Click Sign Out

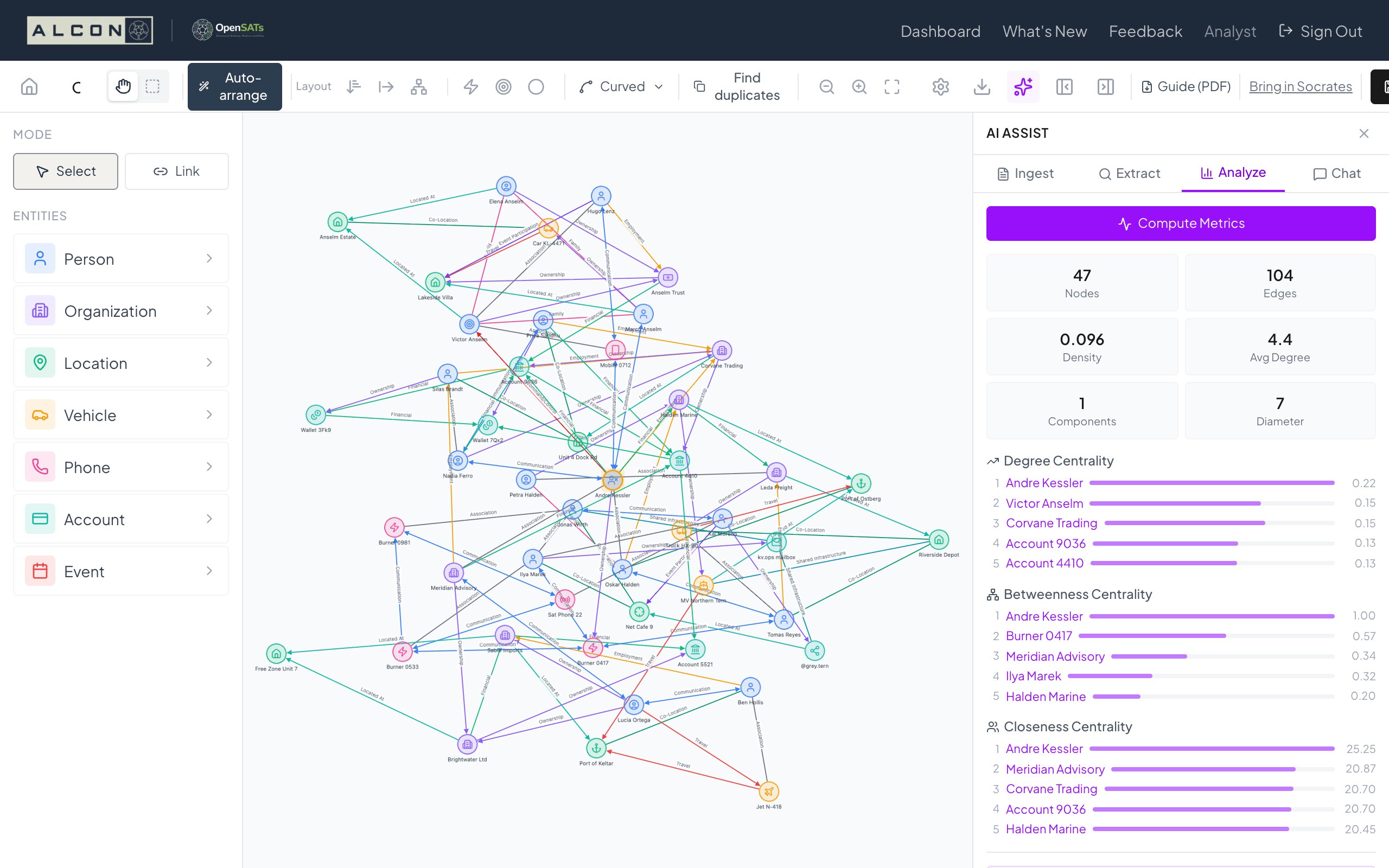[x=1320, y=31]
